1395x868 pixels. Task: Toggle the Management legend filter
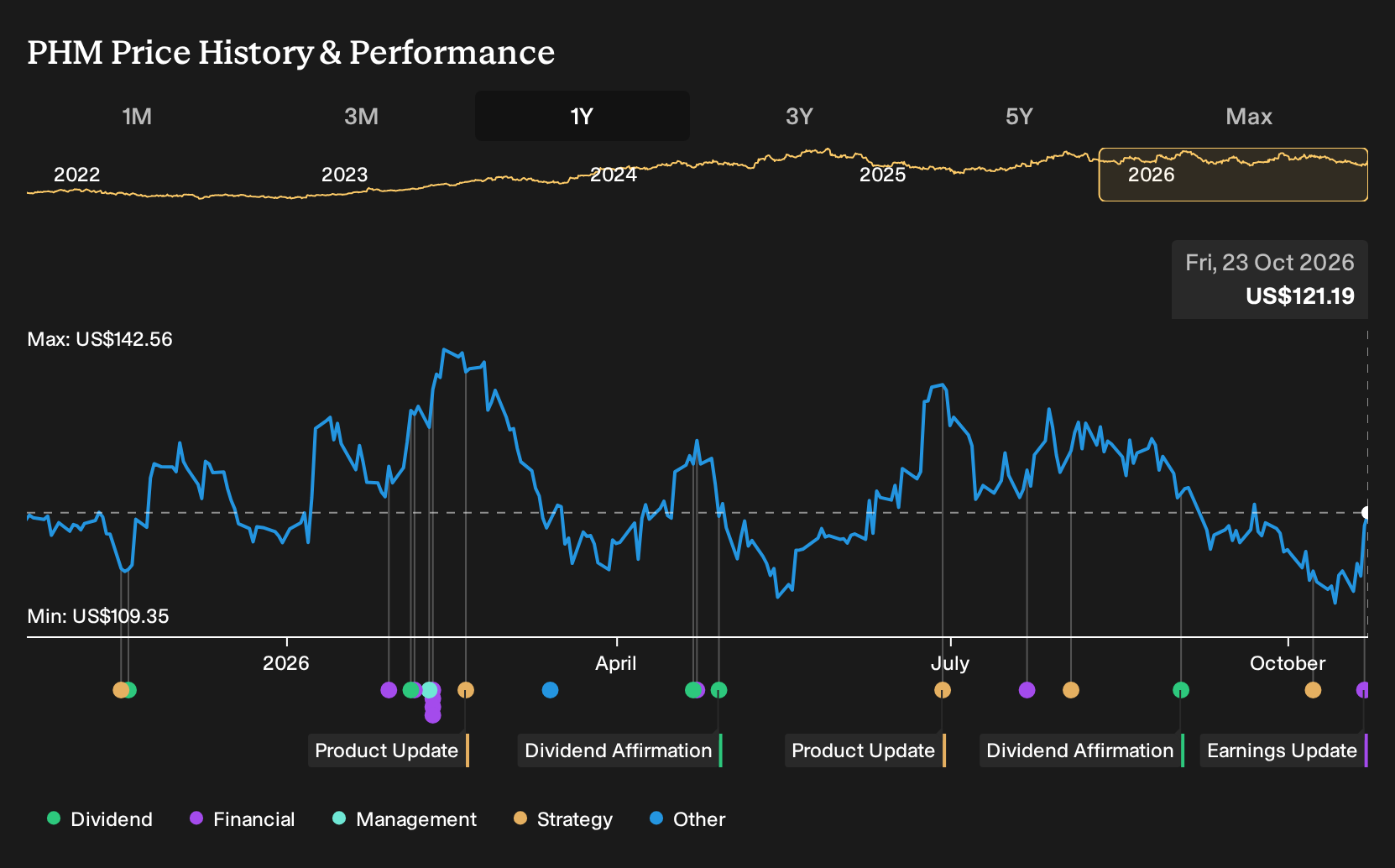click(404, 819)
